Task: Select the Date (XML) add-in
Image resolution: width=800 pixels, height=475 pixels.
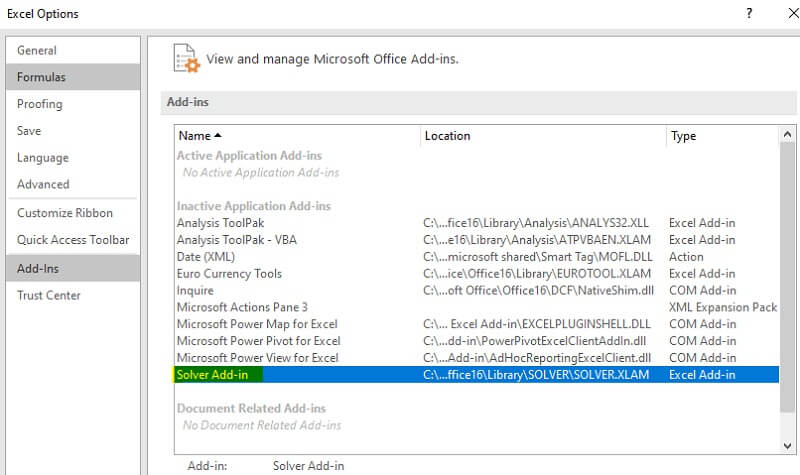Action: point(477,257)
